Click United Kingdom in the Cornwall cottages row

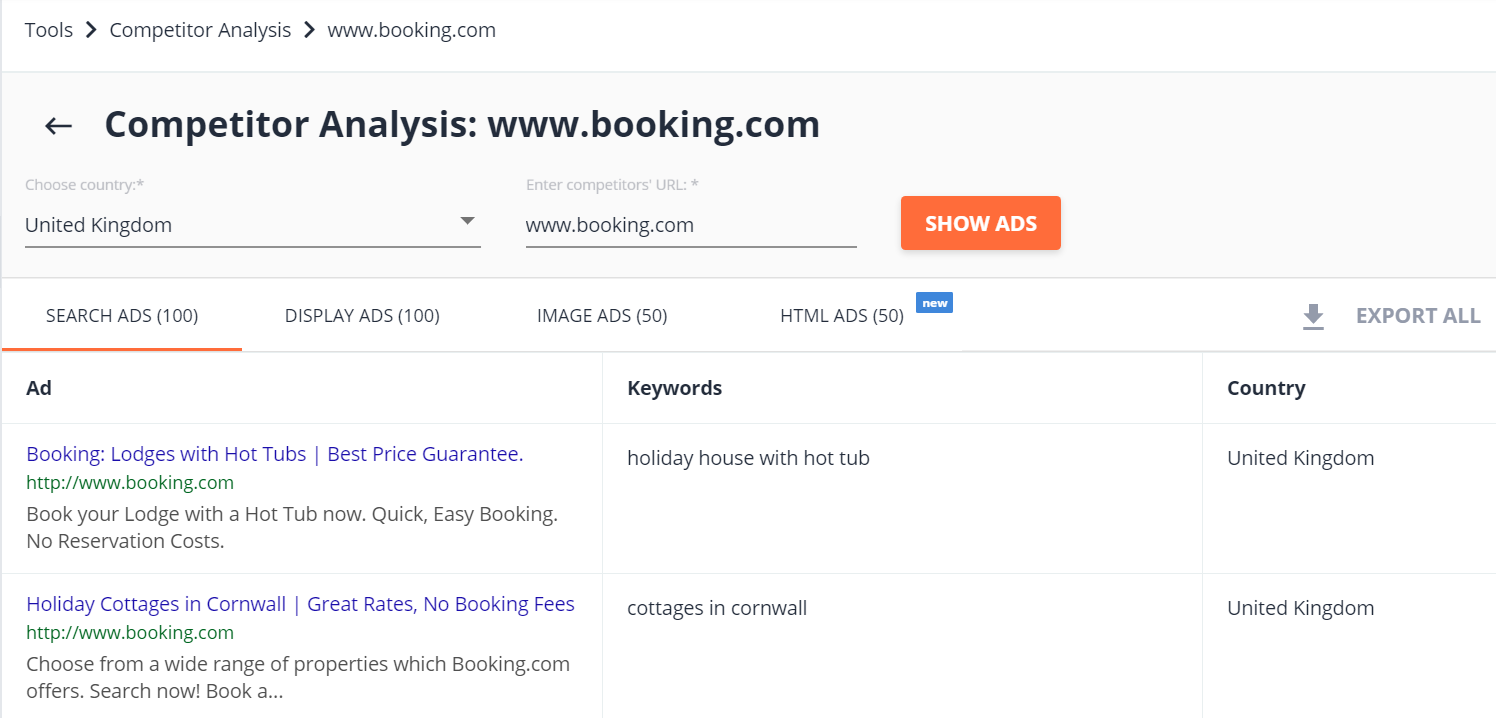coord(1301,608)
